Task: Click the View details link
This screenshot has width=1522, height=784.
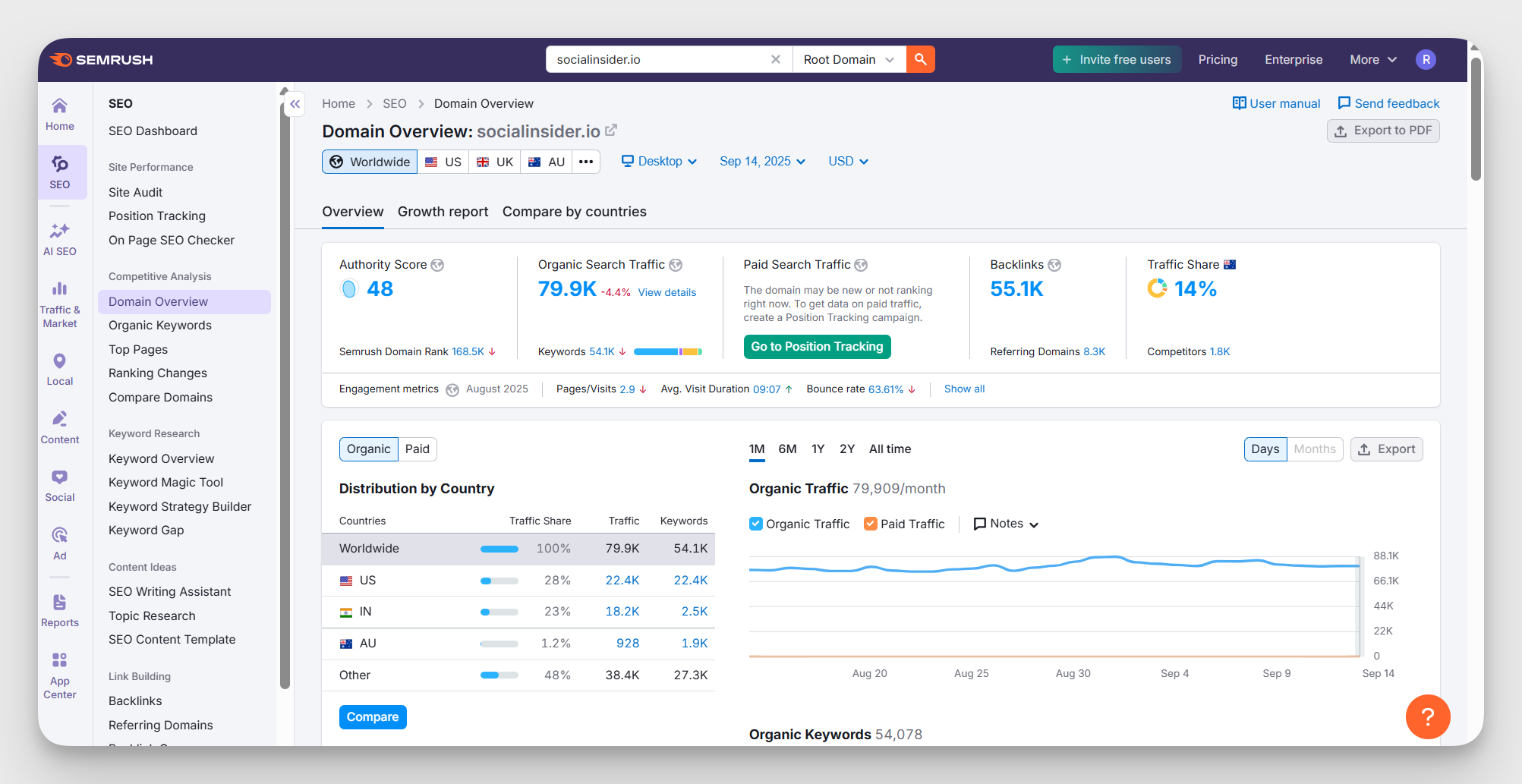Action: point(666,292)
